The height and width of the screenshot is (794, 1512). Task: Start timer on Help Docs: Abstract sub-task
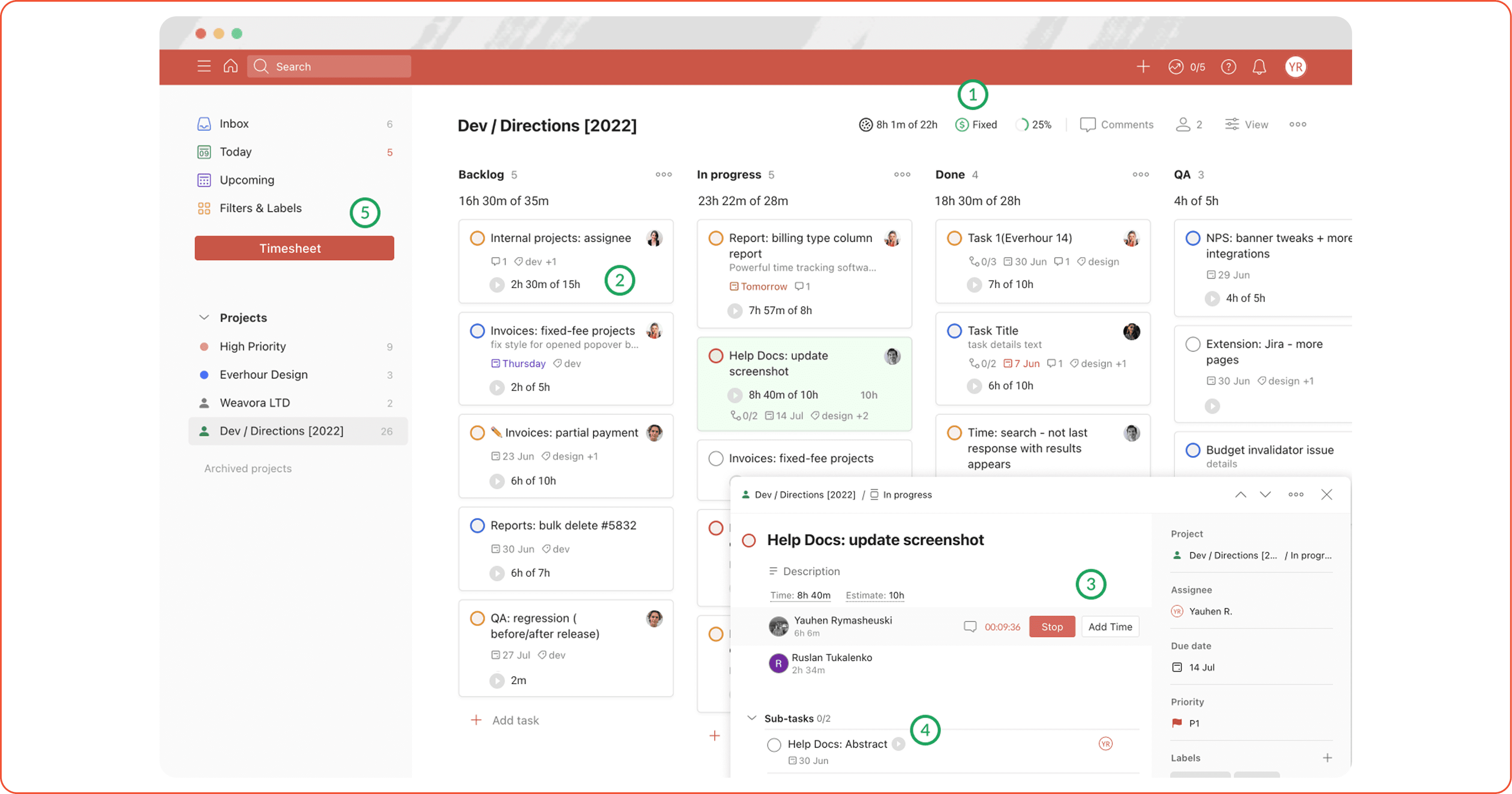(898, 744)
